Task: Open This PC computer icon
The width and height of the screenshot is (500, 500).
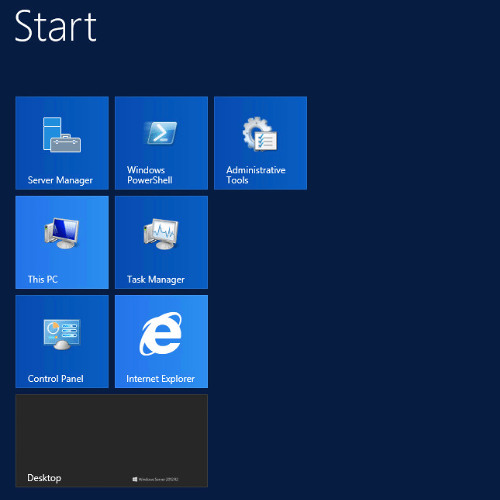Action: point(62,233)
